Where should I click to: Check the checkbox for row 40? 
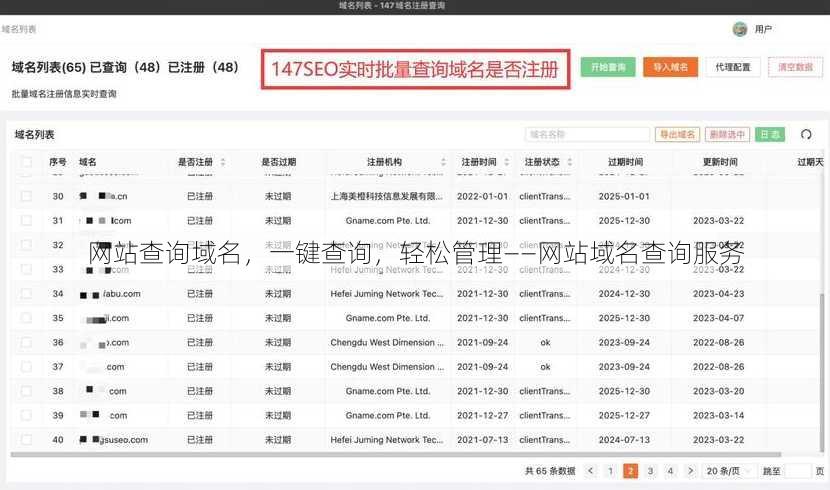click(26, 440)
